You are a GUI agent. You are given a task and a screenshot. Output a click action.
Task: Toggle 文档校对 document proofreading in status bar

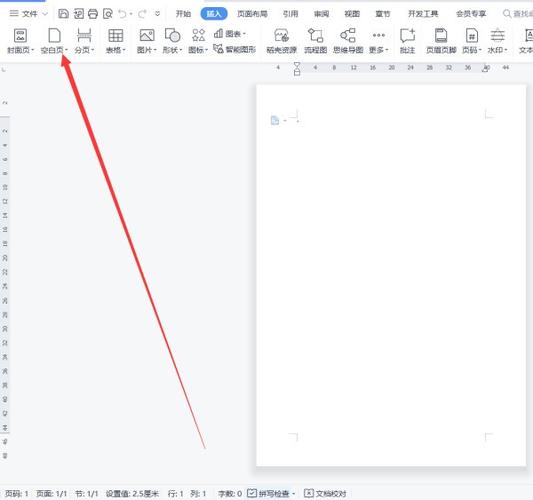pos(325,493)
